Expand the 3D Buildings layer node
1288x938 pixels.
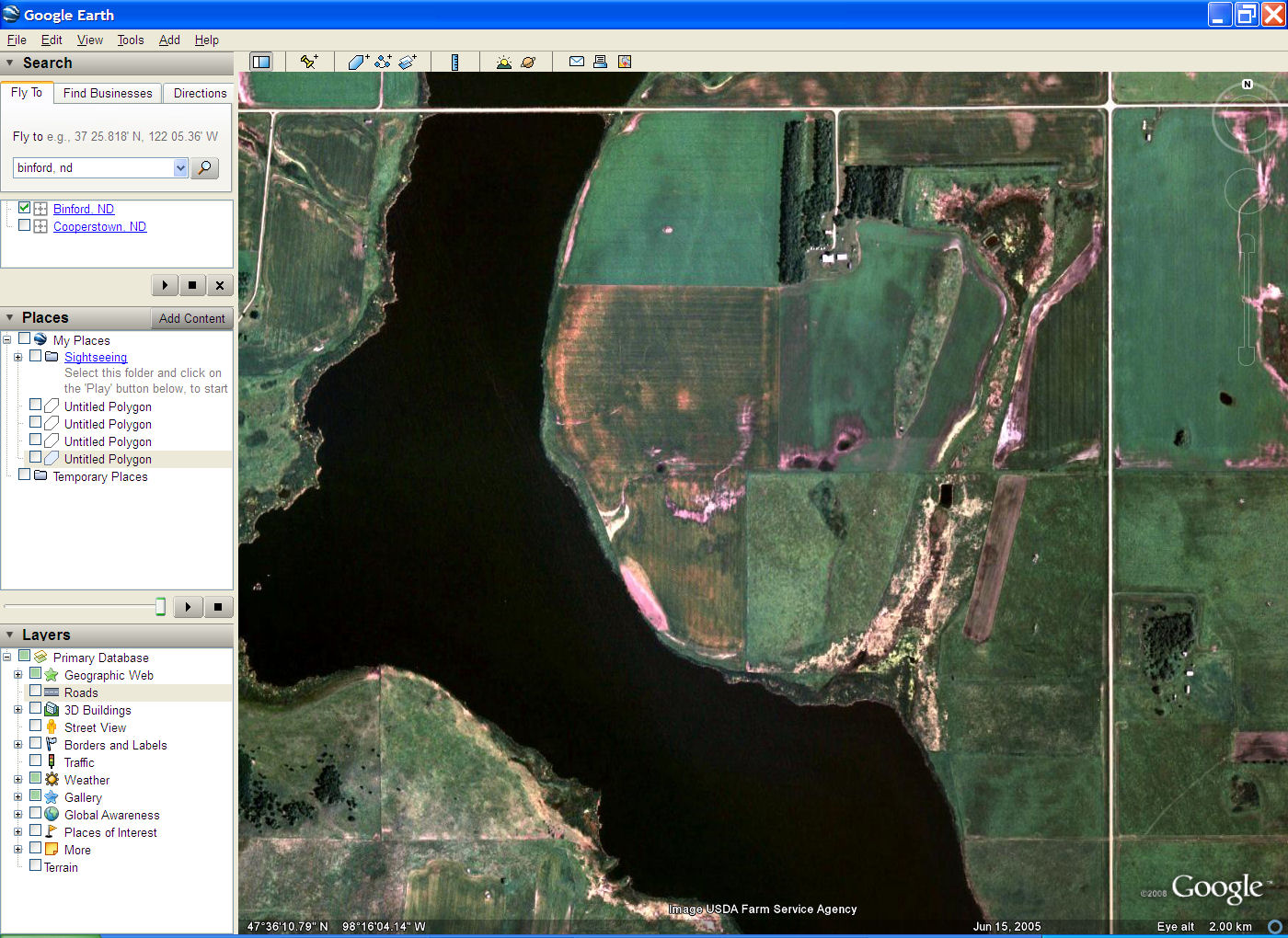pos(17,710)
